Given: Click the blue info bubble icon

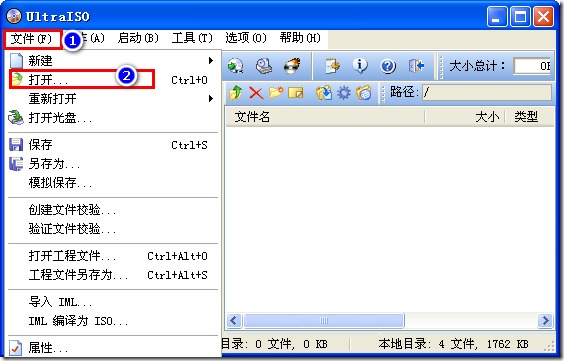Looking at the screenshot, I should pos(360,66).
